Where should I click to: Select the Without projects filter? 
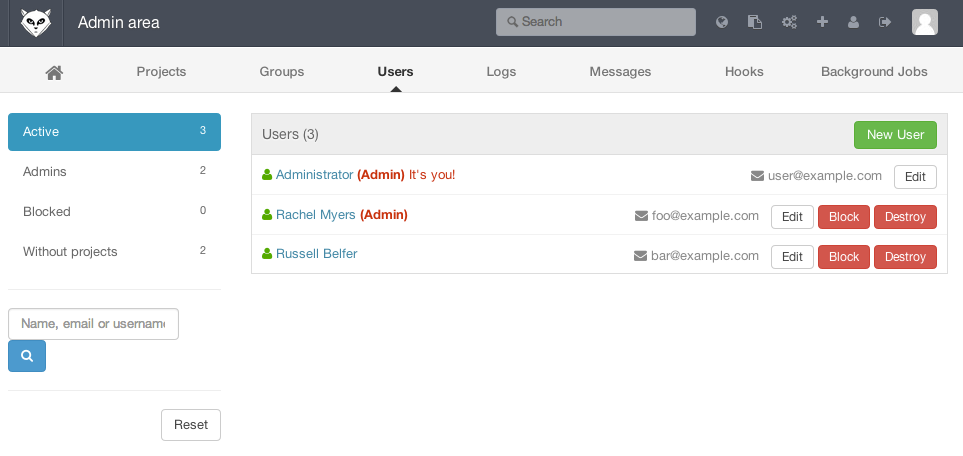coord(114,252)
